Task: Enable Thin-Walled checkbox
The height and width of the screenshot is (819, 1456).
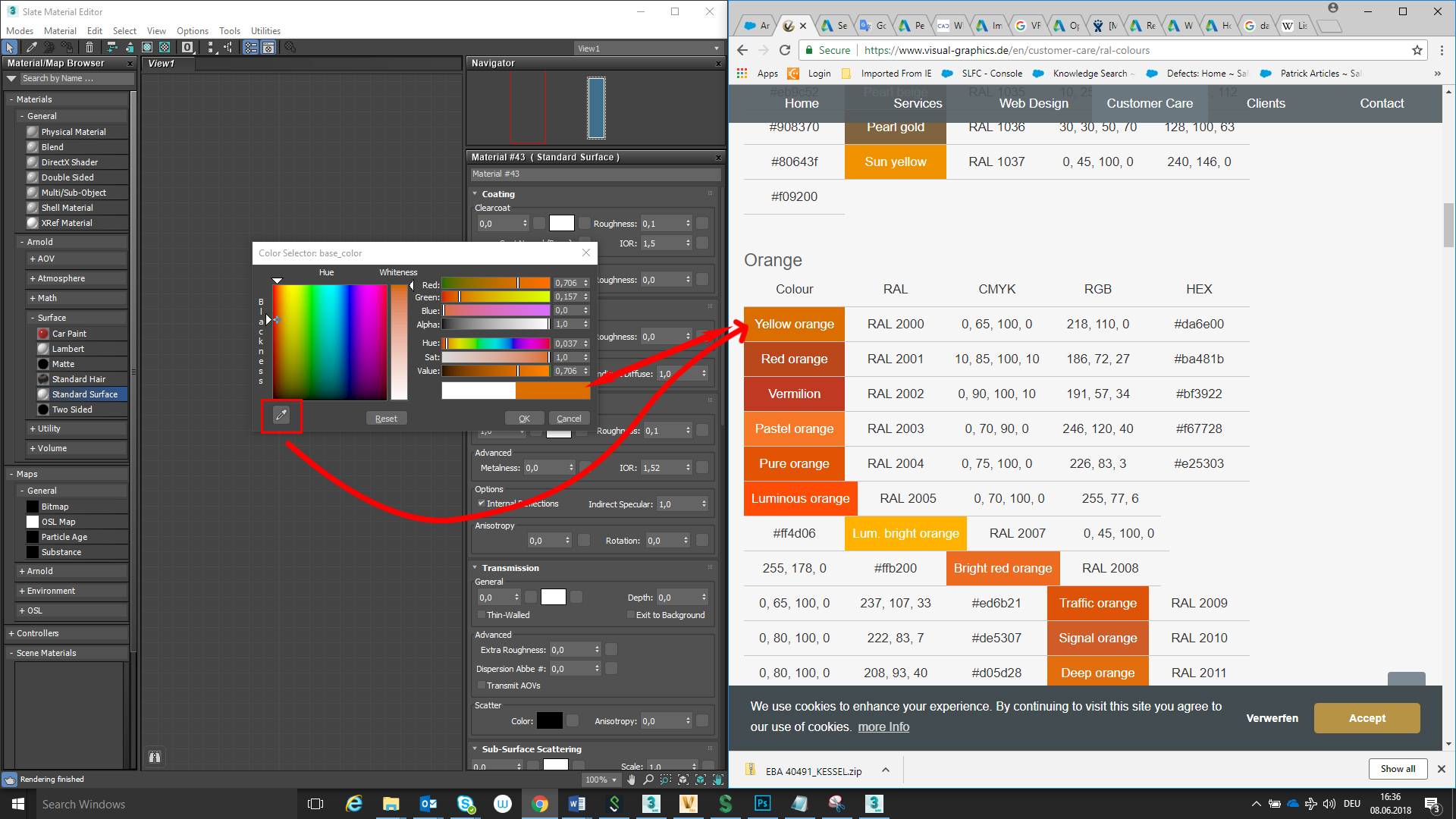Action: [481, 615]
